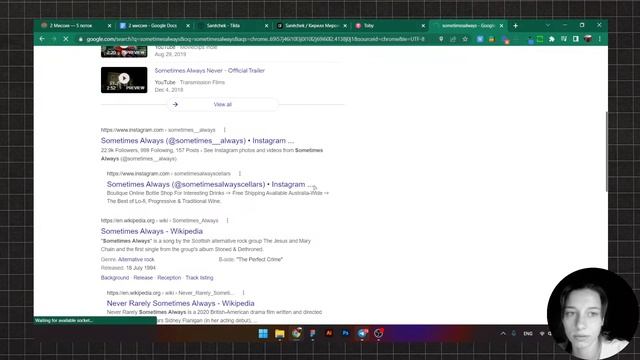Click 'Alternative rock' genre text
Image resolution: width=640 pixels, height=360 pixels.
(136, 259)
